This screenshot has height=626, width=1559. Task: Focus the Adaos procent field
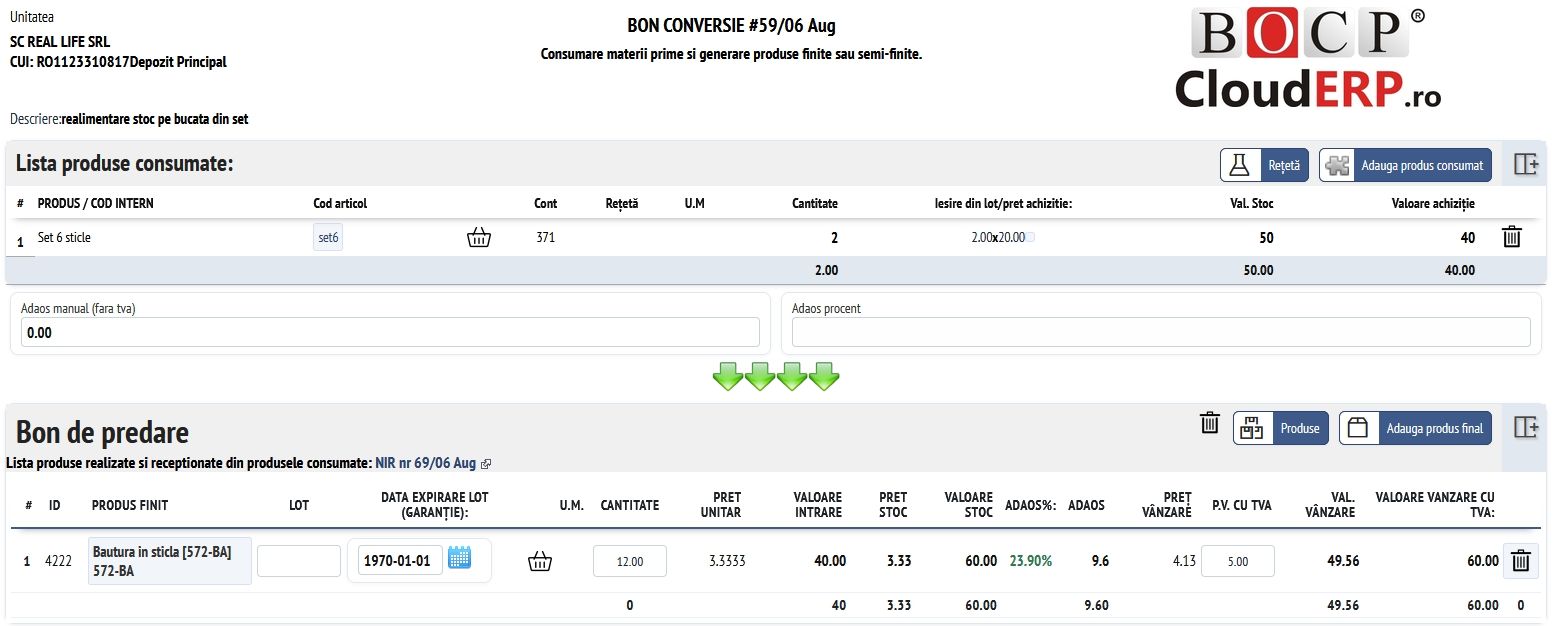pos(1161,332)
